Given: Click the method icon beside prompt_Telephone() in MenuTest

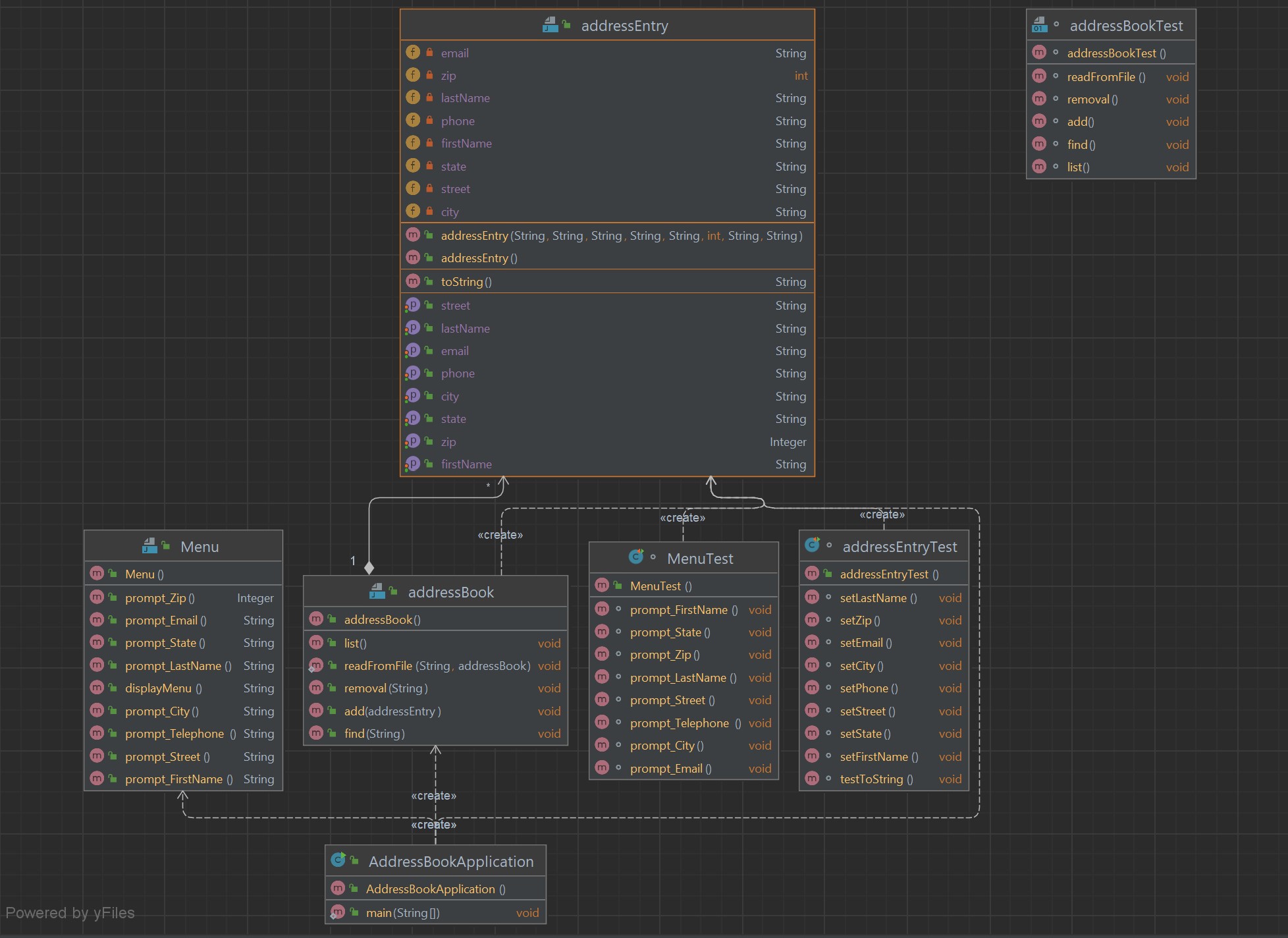Looking at the screenshot, I should [x=602, y=723].
